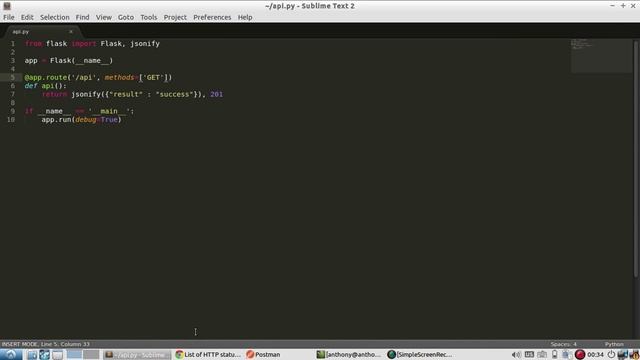Viewport: 640px width, 360px height.
Task: Open the Find menu
Action: click(x=82, y=17)
